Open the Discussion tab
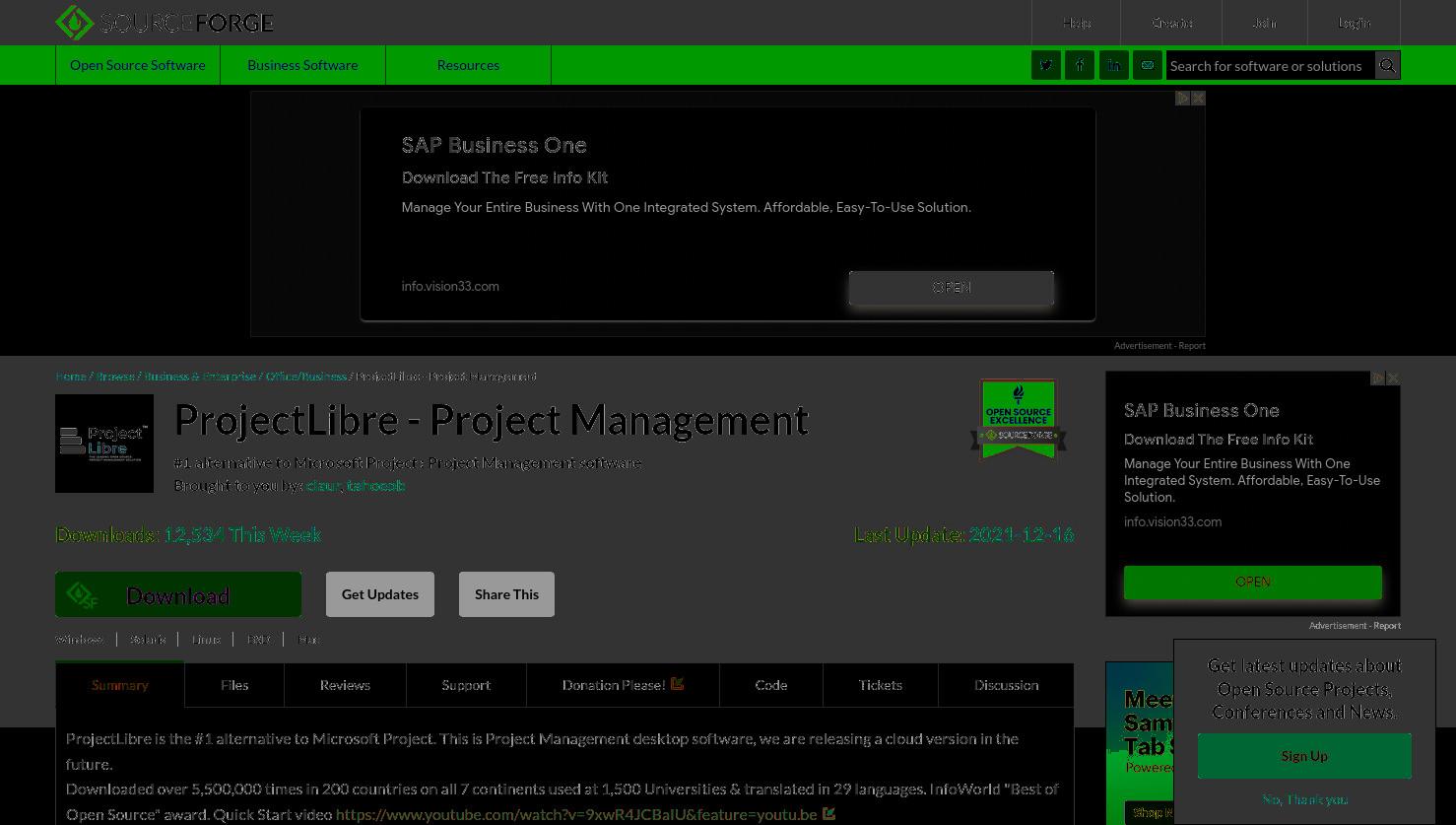The width and height of the screenshot is (1456, 825). (x=1006, y=685)
